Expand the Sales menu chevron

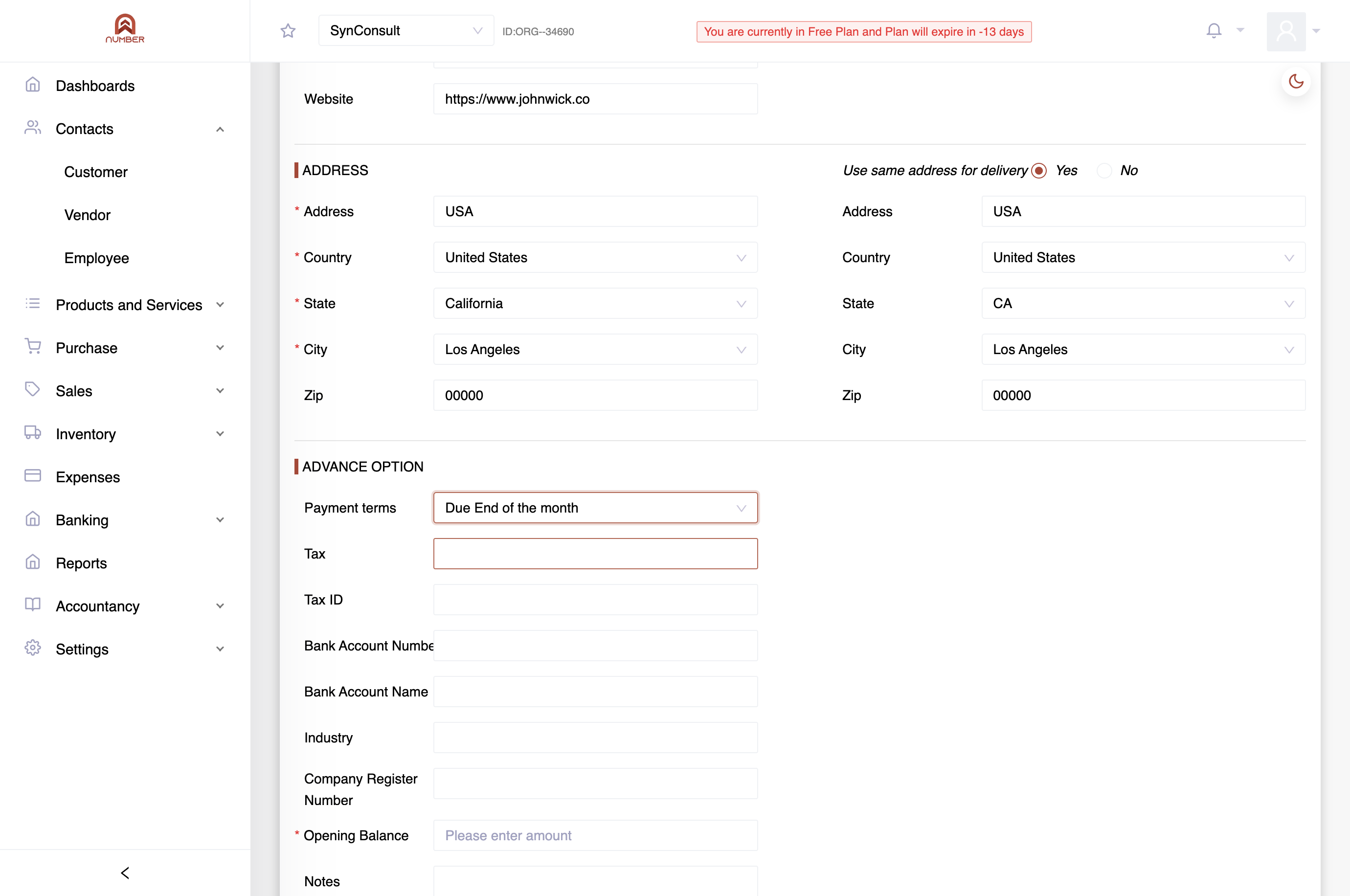tap(220, 391)
